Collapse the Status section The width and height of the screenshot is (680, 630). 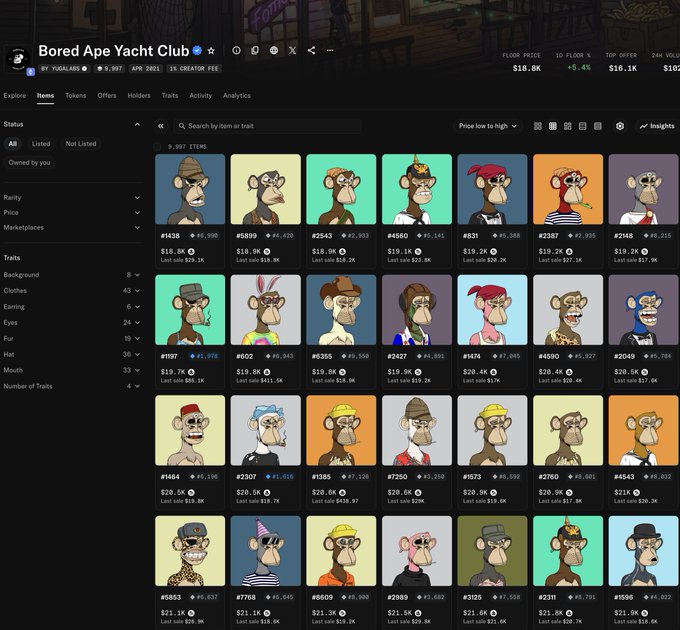point(137,124)
